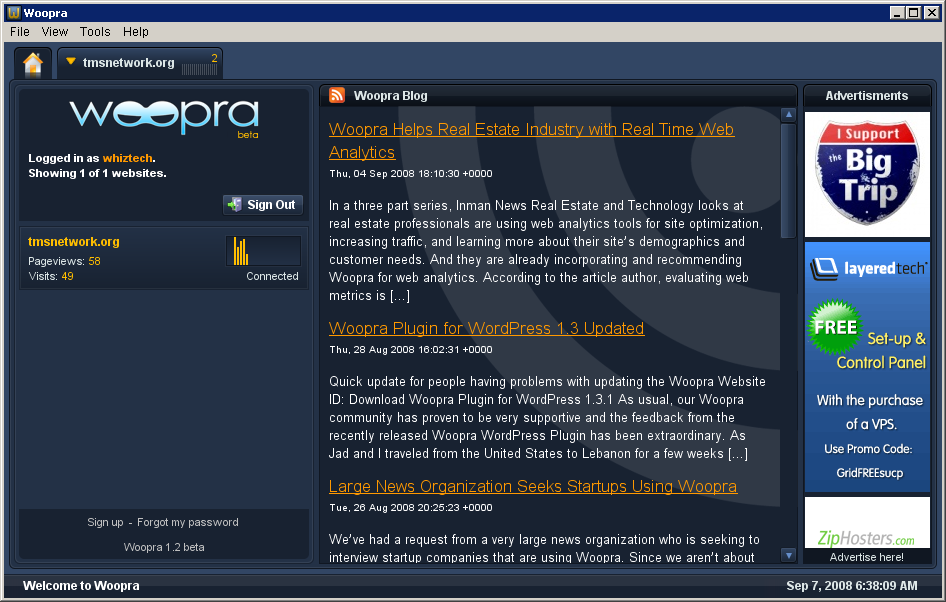Click the layeredtech FREE Set-up ad
This screenshot has height=602, width=946.
(x=867, y=367)
